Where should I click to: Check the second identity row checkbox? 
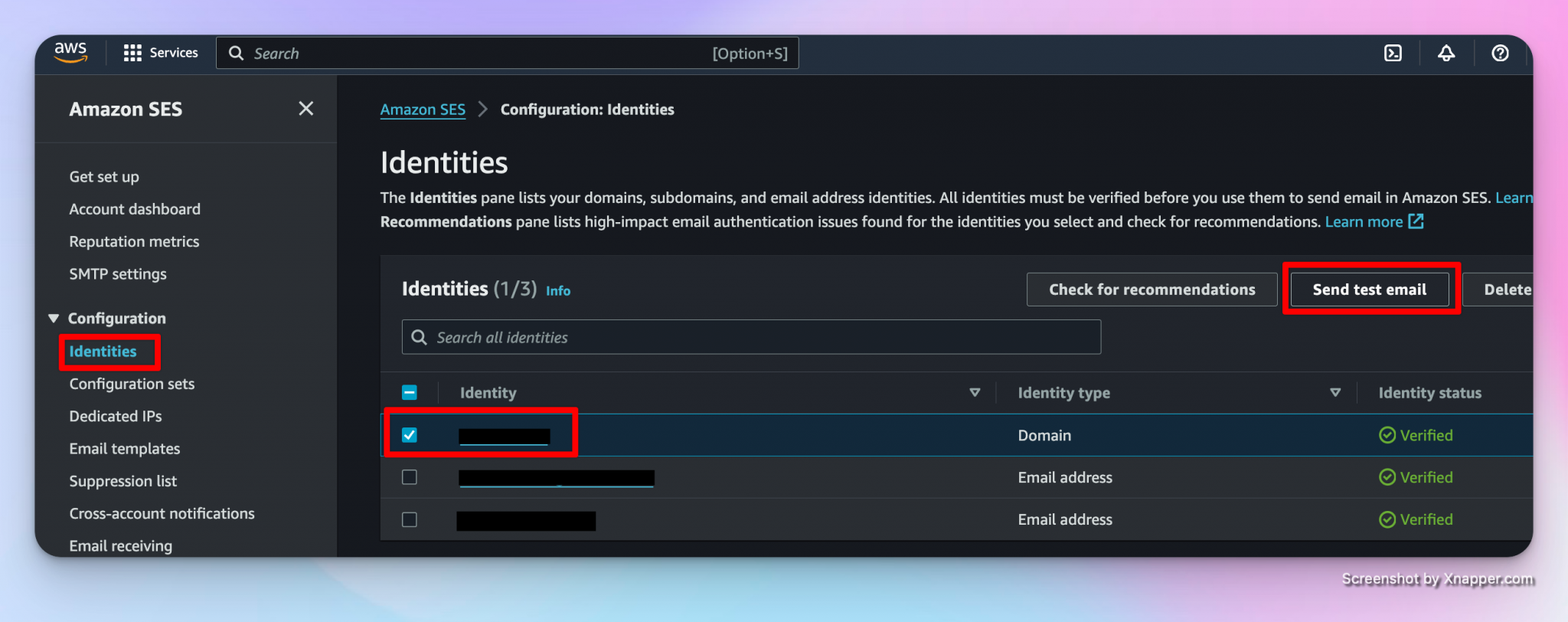tap(410, 477)
